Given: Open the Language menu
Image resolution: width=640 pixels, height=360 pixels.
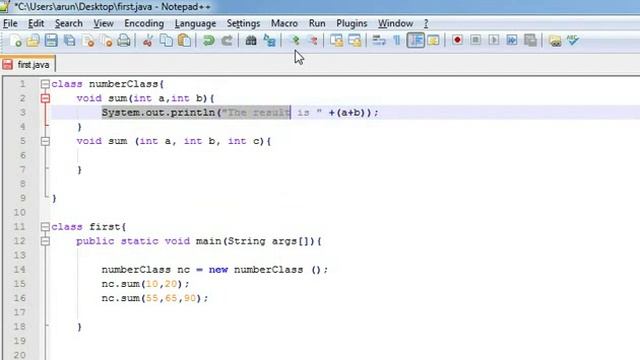Looking at the screenshot, I should [x=195, y=24].
